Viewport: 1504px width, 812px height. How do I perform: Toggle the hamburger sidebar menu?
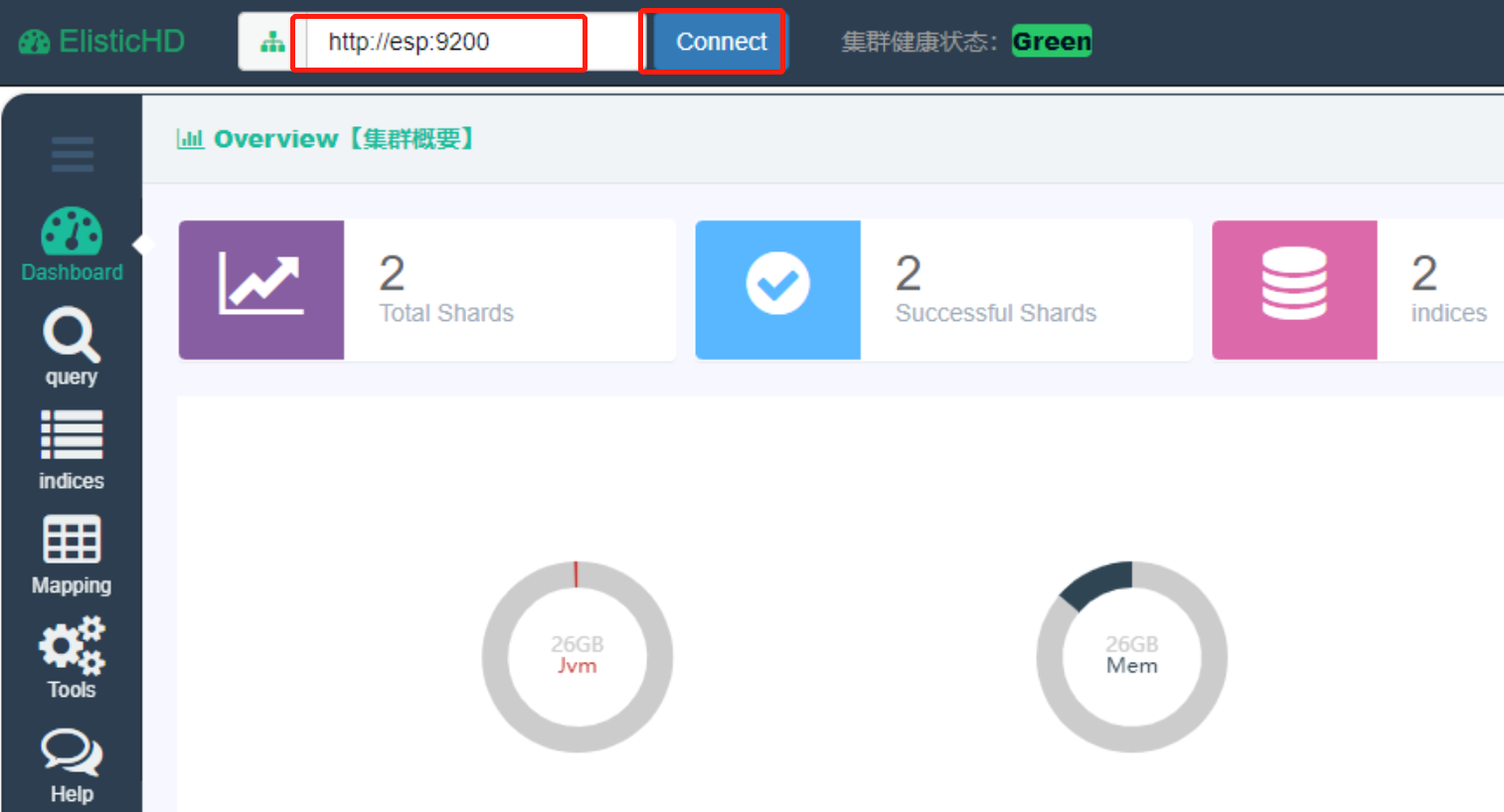[72, 154]
